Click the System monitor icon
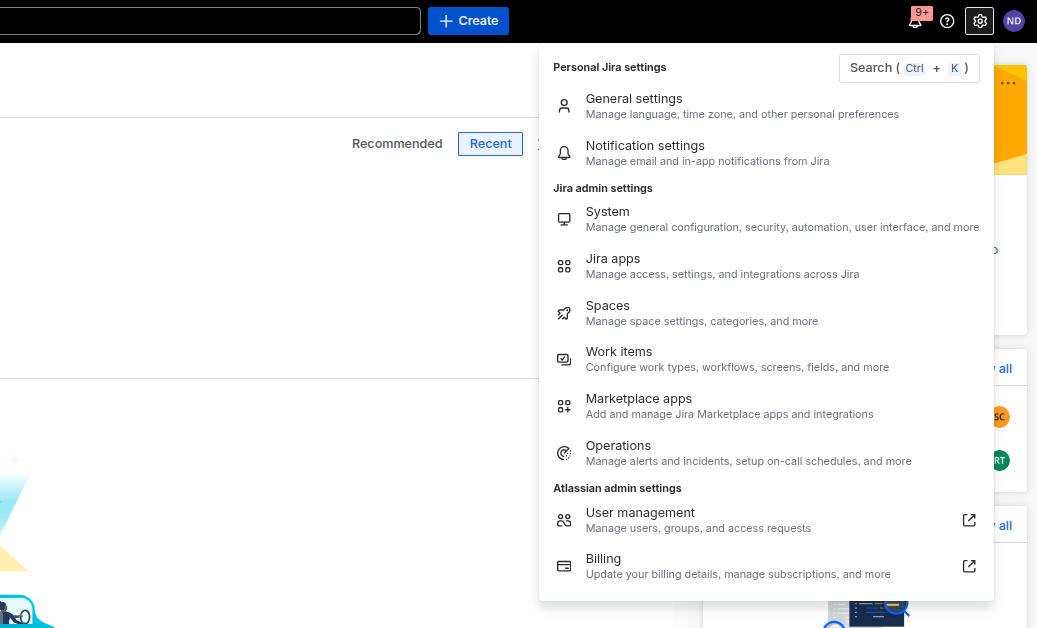1037x628 pixels. click(564, 219)
